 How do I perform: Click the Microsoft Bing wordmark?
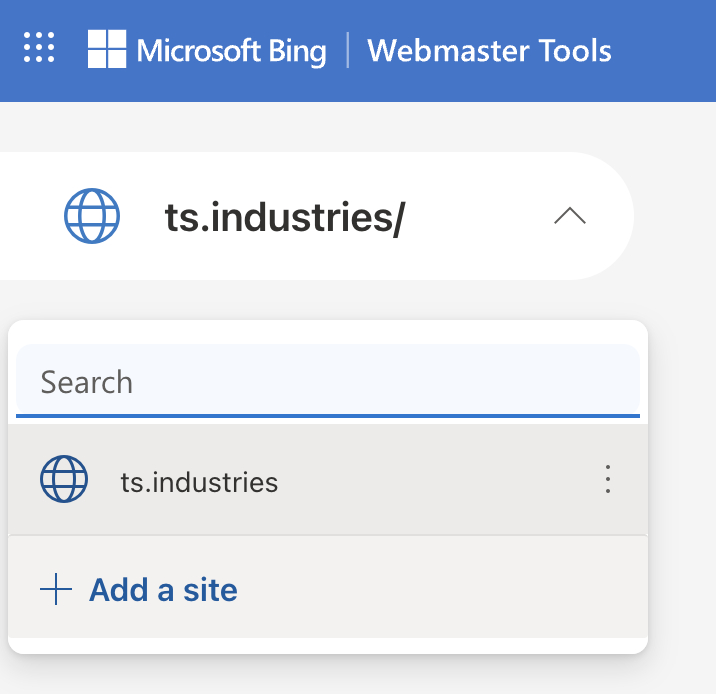pos(231,50)
